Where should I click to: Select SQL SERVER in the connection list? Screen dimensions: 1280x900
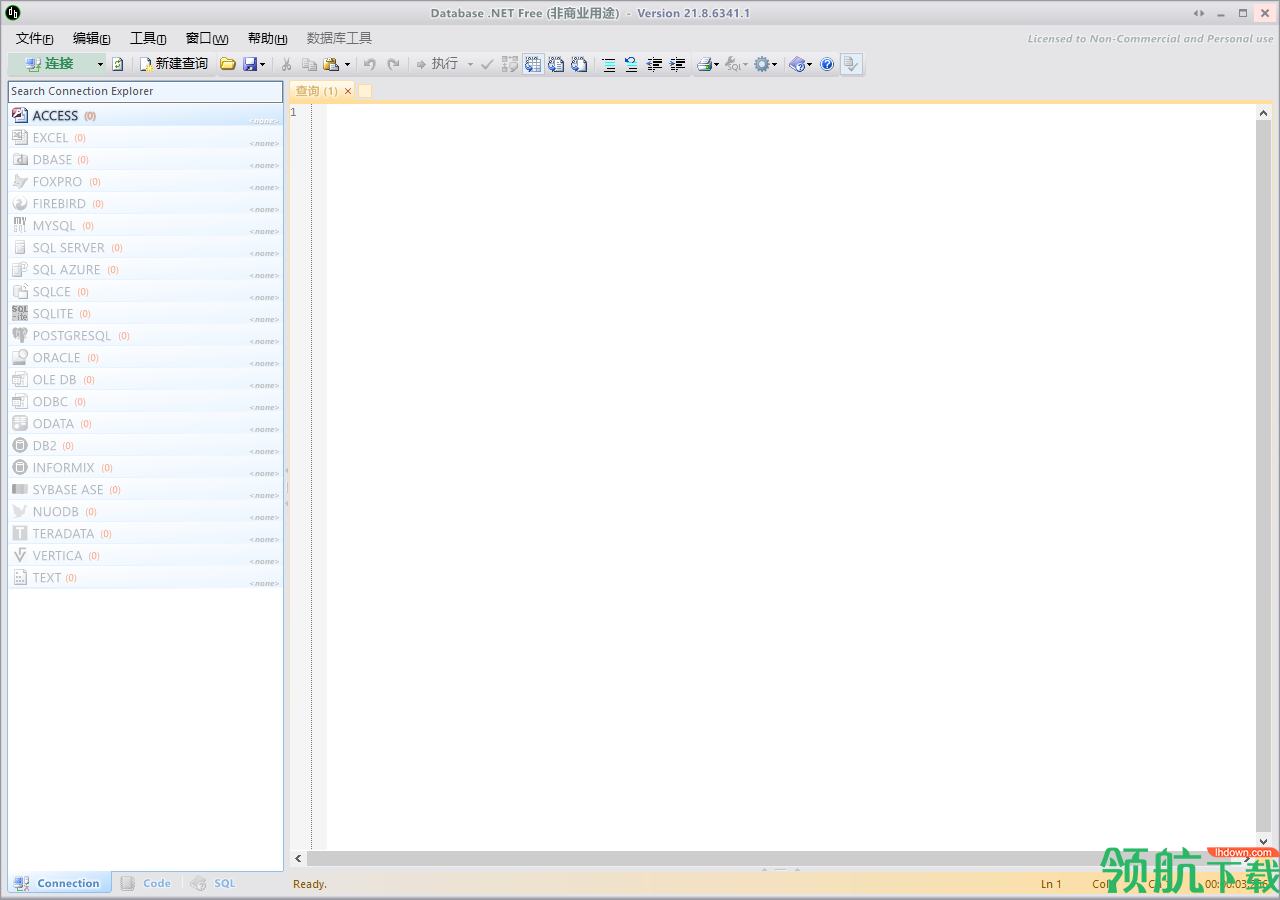click(x=146, y=248)
